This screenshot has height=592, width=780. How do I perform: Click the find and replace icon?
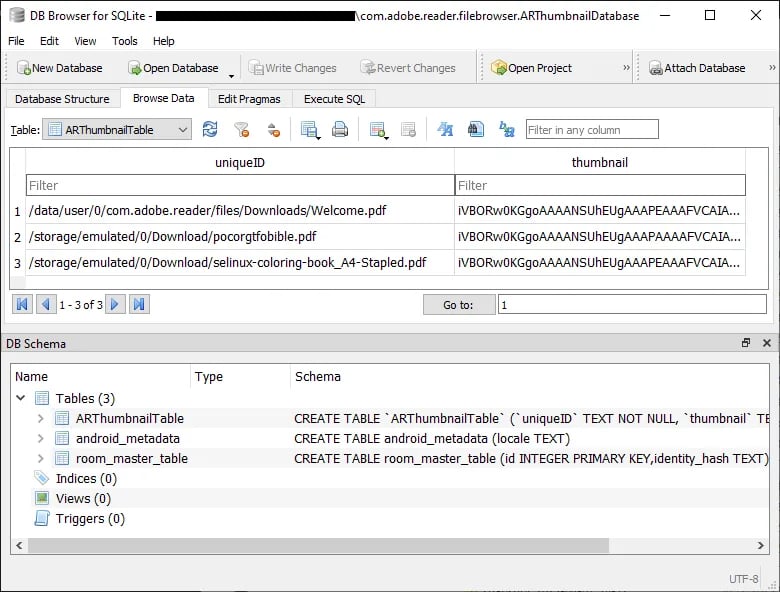point(507,130)
